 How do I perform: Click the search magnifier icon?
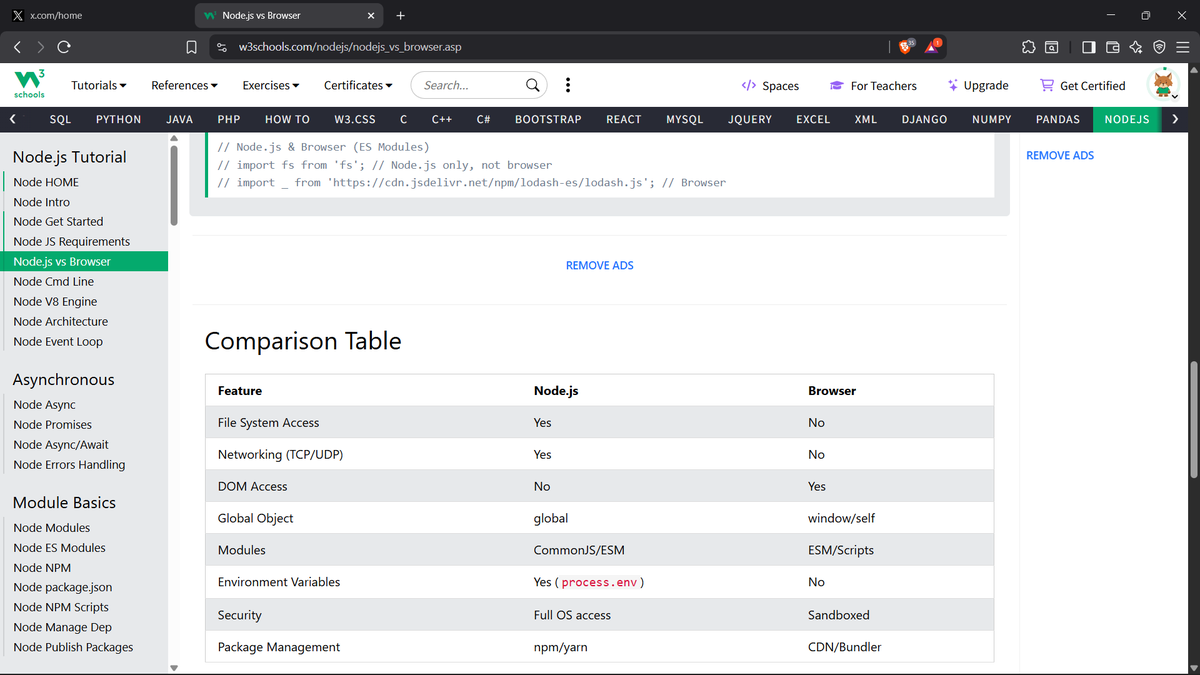(x=534, y=85)
